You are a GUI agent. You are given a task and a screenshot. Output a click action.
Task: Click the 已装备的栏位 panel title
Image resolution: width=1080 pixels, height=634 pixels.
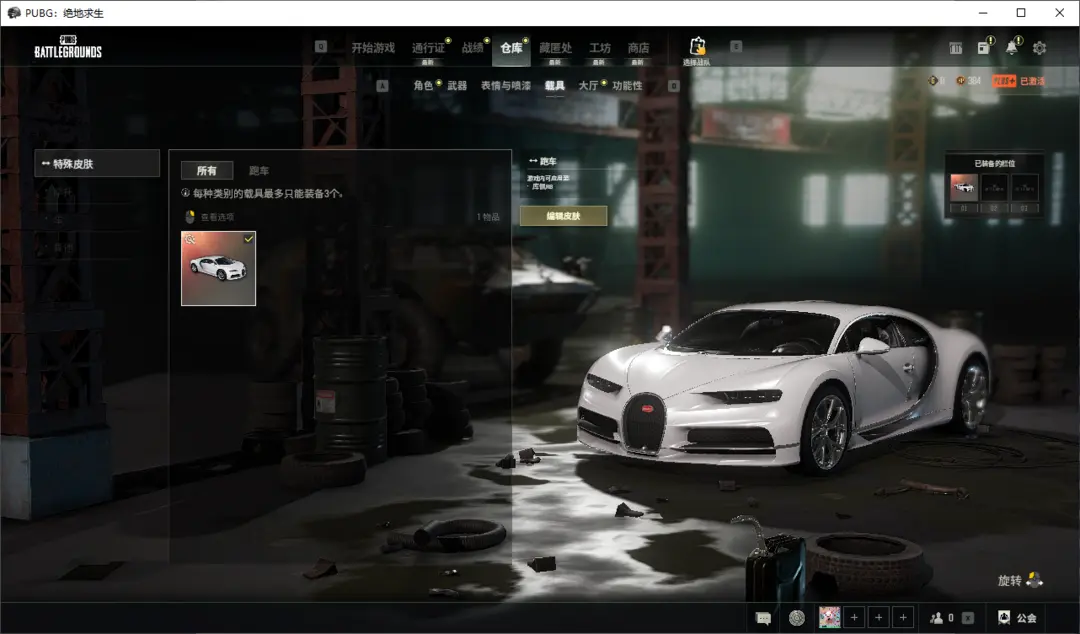coord(995,163)
